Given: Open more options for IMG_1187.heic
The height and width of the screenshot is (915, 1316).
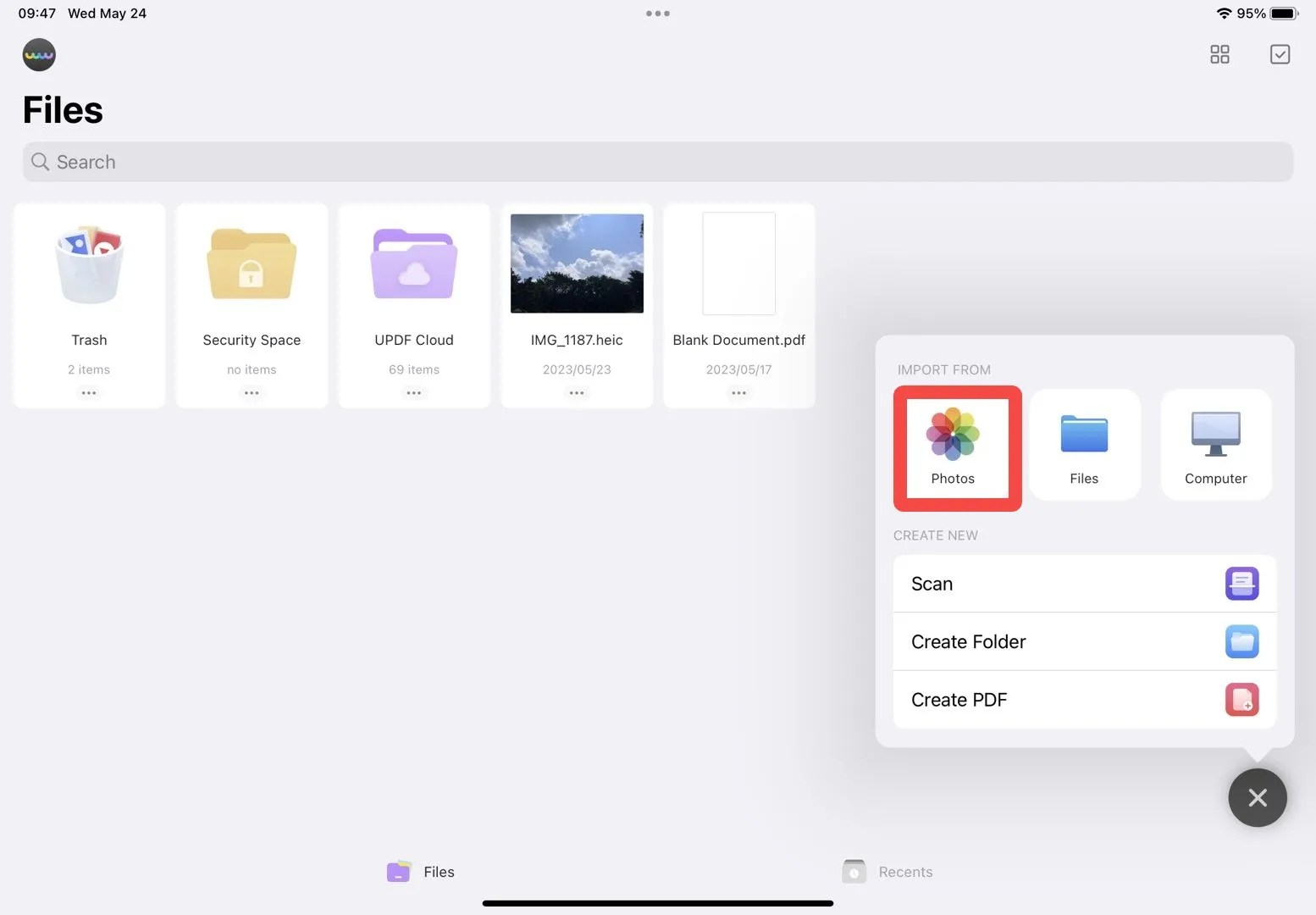Looking at the screenshot, I should click(577, 392).
